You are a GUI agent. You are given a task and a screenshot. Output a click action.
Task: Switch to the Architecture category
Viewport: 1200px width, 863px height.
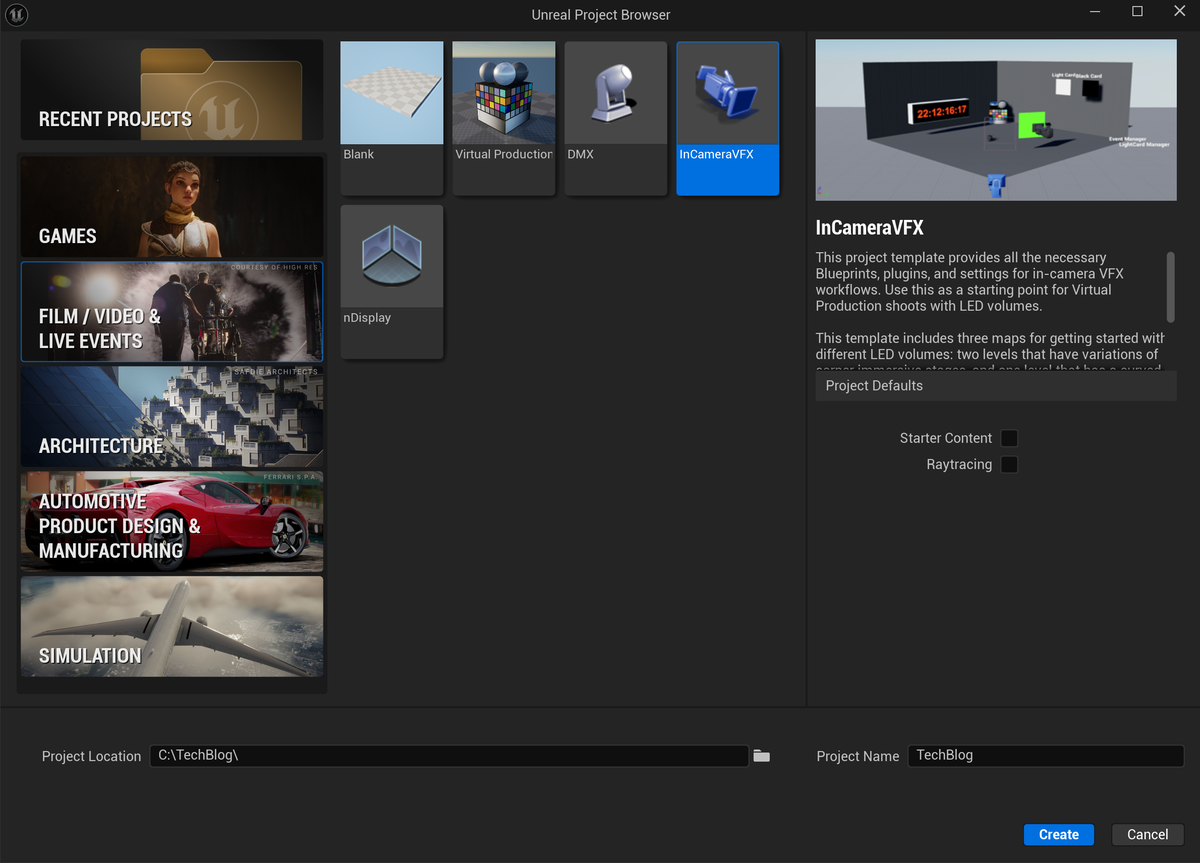(x=172, y=416)
